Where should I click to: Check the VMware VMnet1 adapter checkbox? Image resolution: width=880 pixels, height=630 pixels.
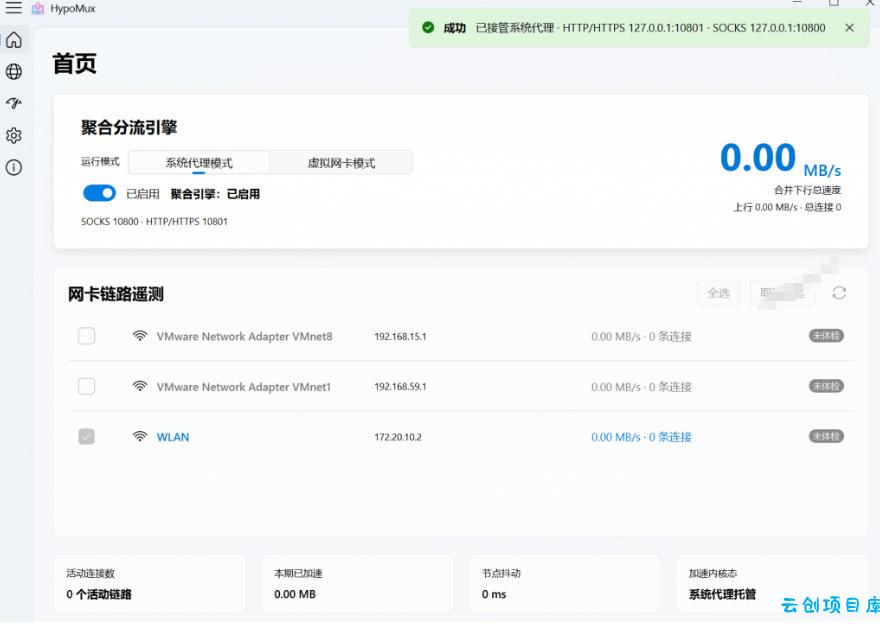click(86, 386)
